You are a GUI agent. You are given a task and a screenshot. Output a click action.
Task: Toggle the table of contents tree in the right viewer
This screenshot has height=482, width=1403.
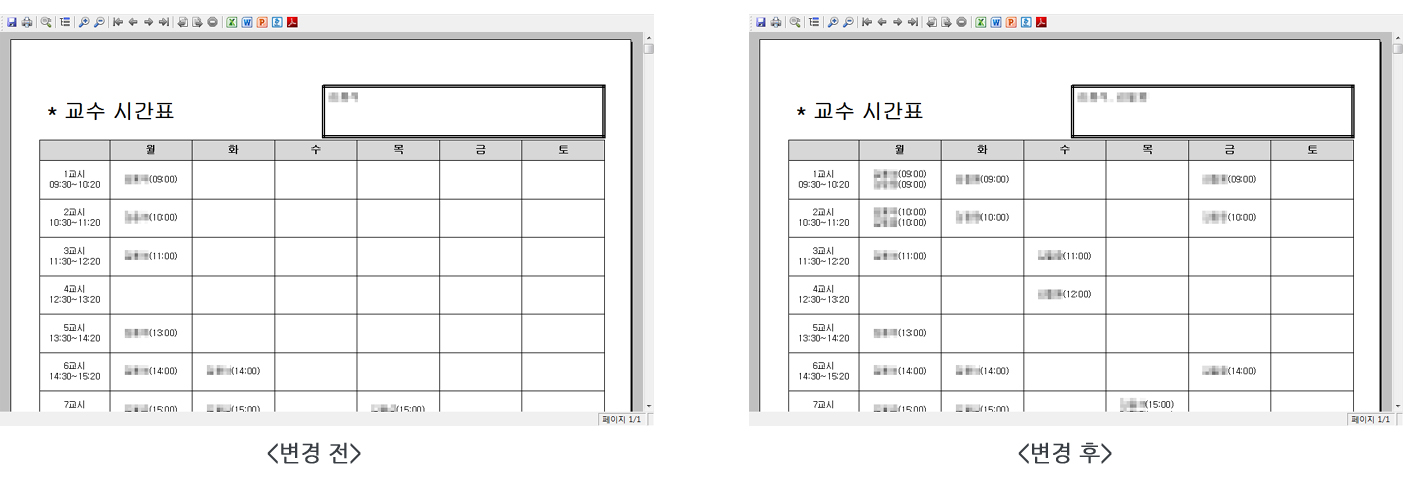click(814, 22)
